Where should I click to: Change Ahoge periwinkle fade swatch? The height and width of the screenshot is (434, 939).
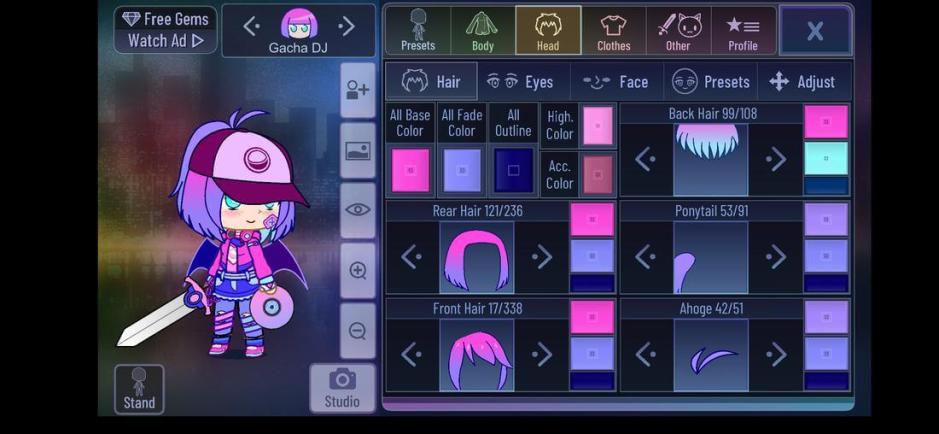click(x=826, y=354)
